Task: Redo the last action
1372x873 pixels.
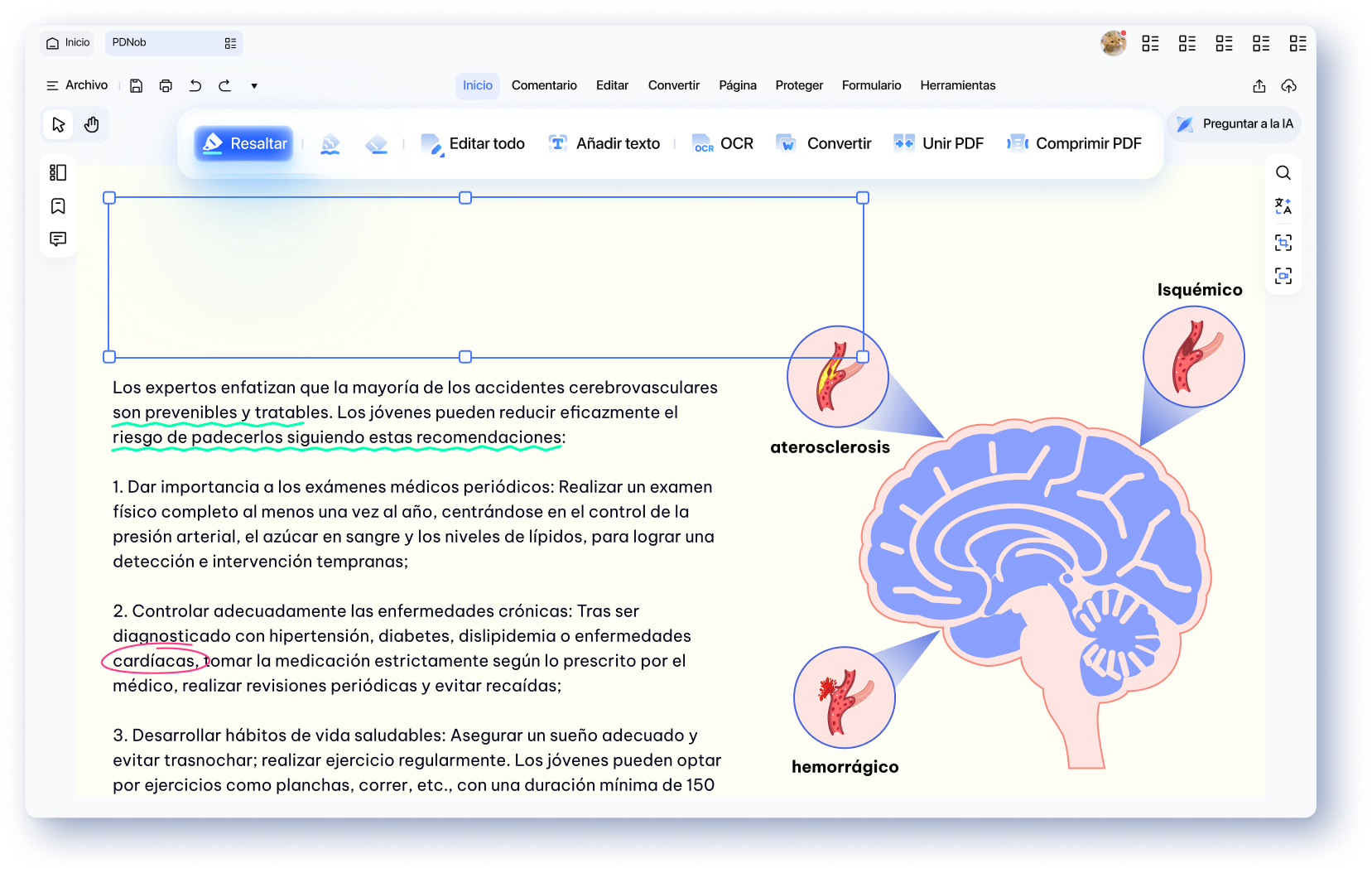Action: pos(224,85)
